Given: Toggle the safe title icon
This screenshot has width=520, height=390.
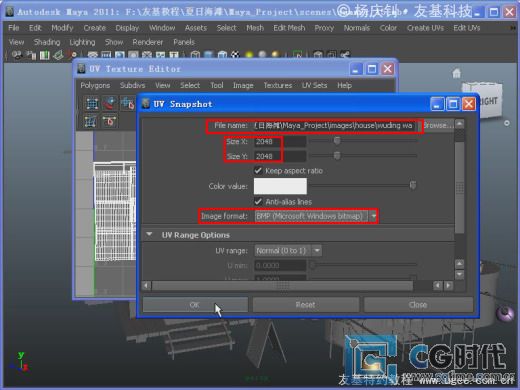Looking at the screenshot, I should coord(174,55).
